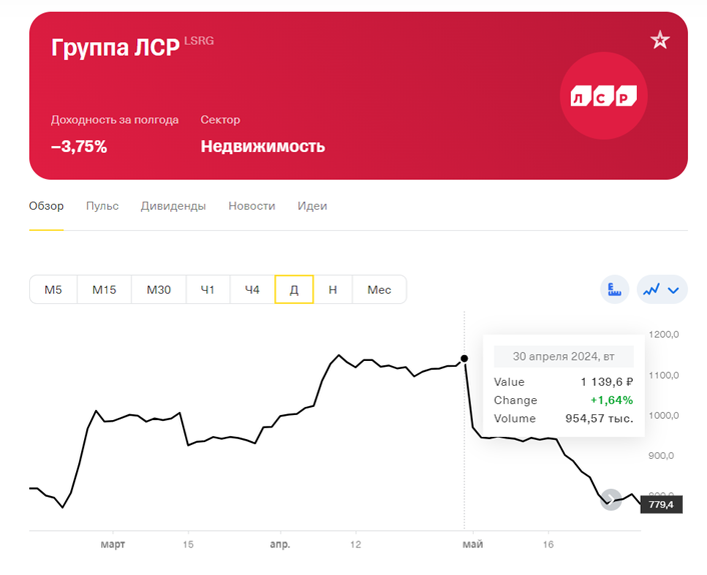
Task: Click the 1 139,6 ₽ value in tooltip
Action: pos(607,382)
